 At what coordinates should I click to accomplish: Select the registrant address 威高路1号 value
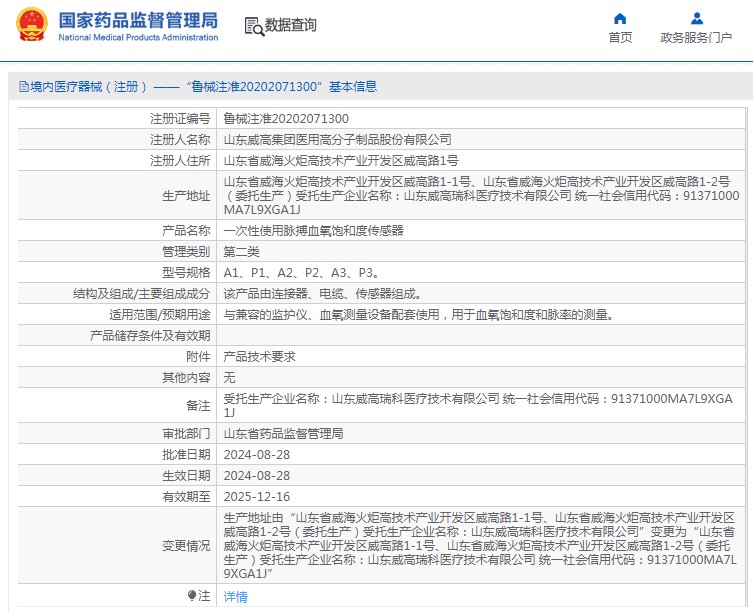coord(341,160)
